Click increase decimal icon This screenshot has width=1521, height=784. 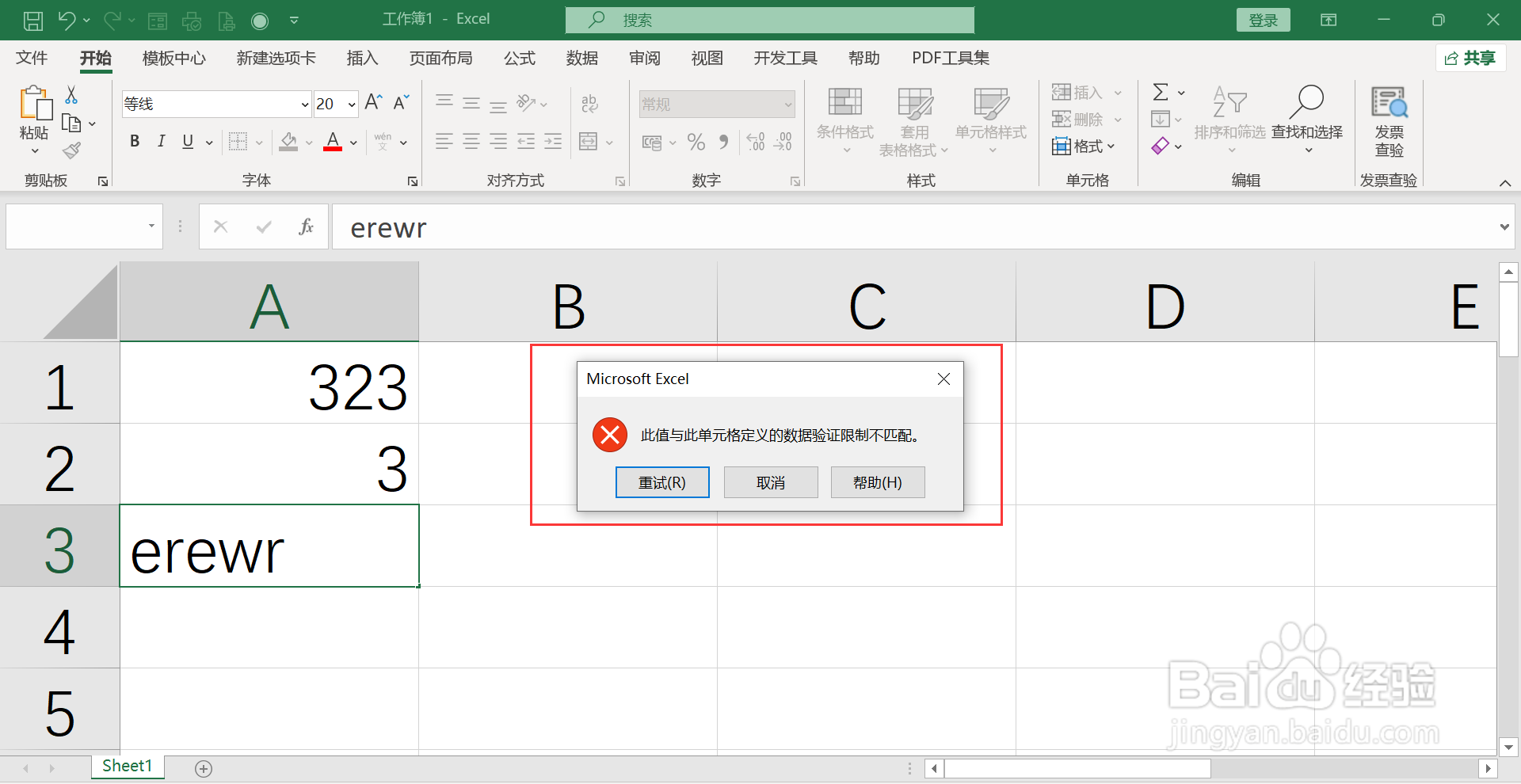pyautogui.click(x=756, y=142)
